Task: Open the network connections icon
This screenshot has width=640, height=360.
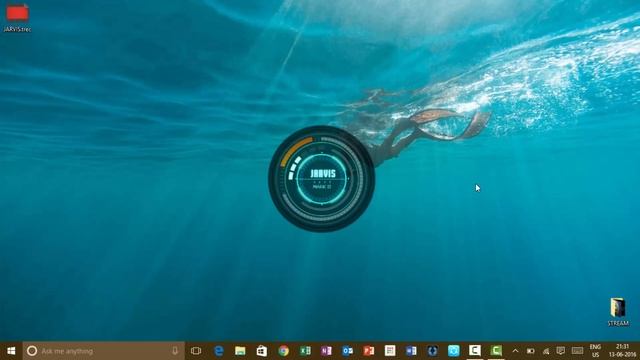Action: pyautogui.click(x=546, y=351)
